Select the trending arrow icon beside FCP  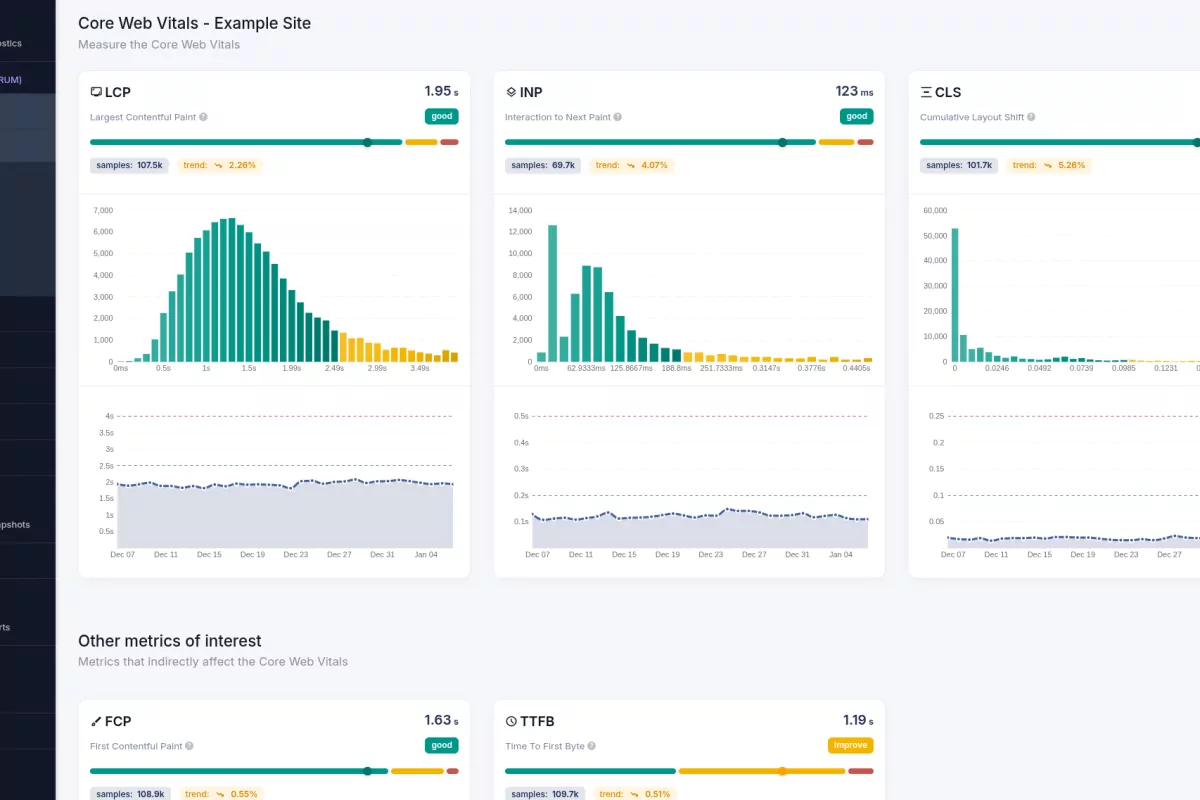(95, 721)
